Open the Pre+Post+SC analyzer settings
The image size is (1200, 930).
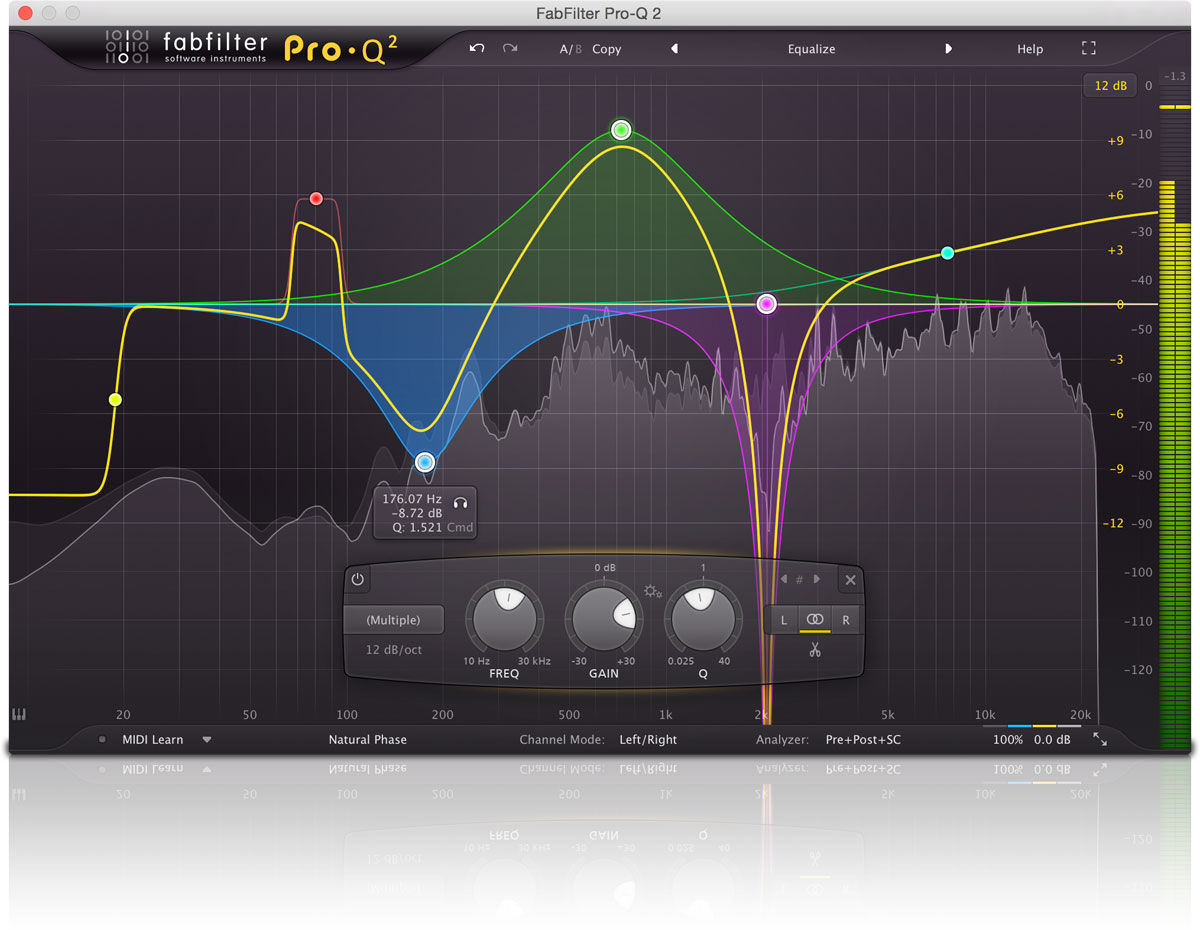click(863, 740)
